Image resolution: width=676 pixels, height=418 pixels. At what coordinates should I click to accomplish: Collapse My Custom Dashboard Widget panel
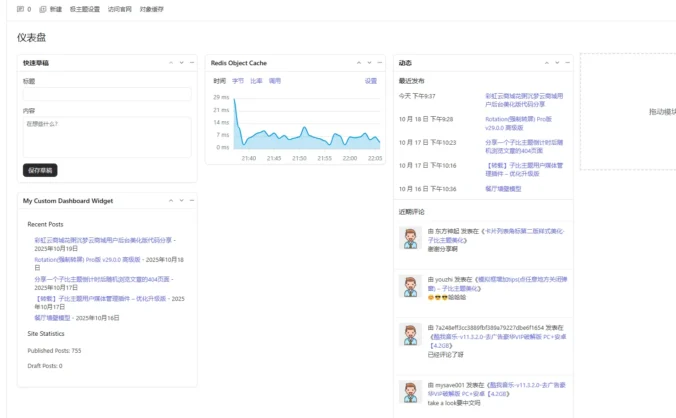pyautogui.click(x=192, y=201)
